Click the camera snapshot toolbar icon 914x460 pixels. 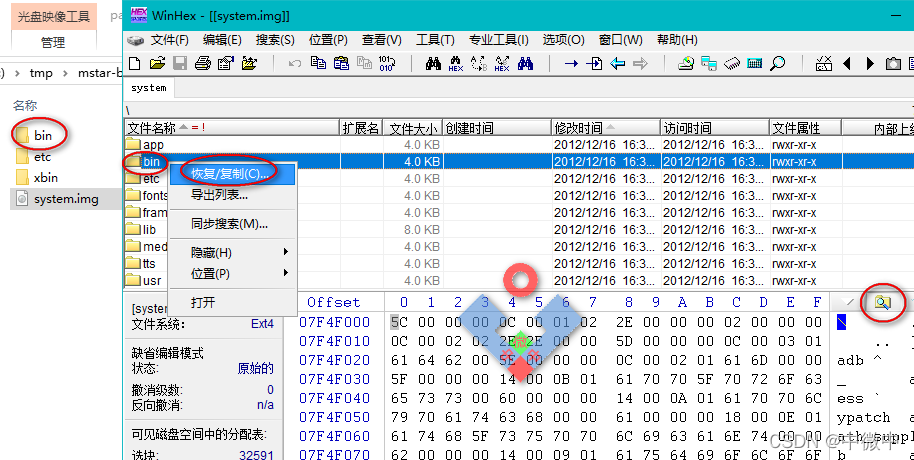pyautogui.click(x=893, y=63)
